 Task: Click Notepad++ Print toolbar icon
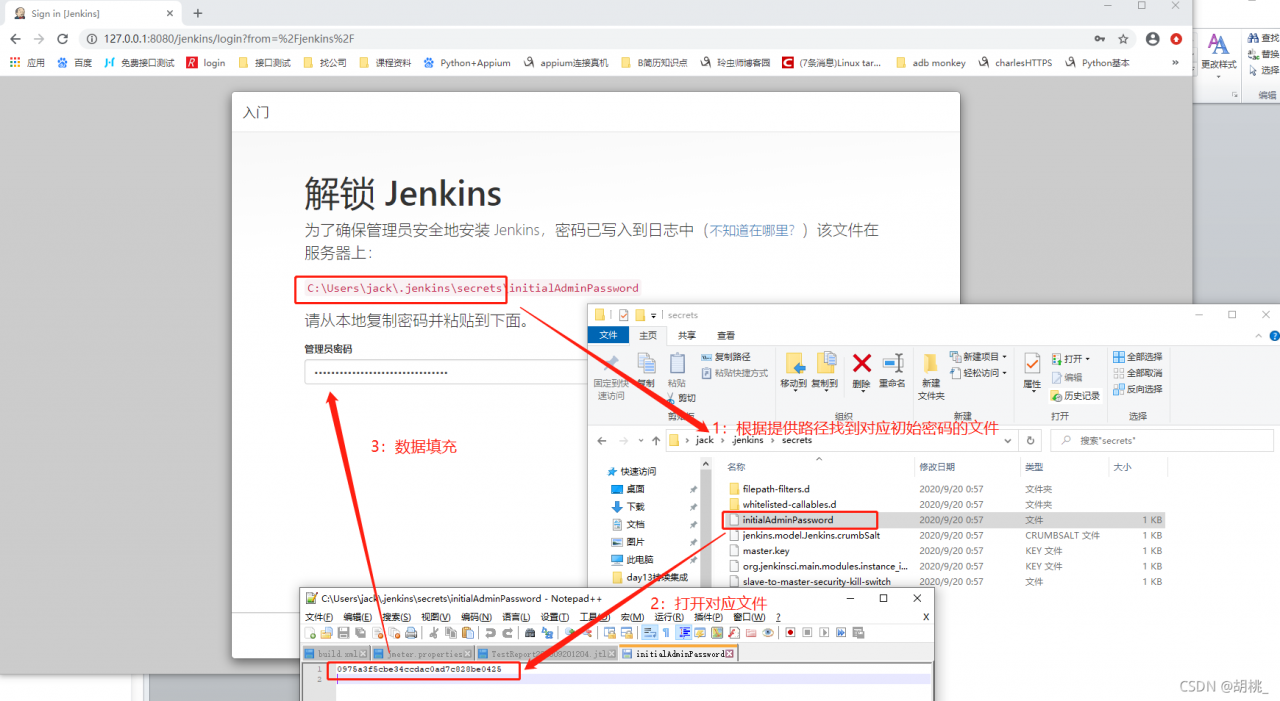[411, 633]
